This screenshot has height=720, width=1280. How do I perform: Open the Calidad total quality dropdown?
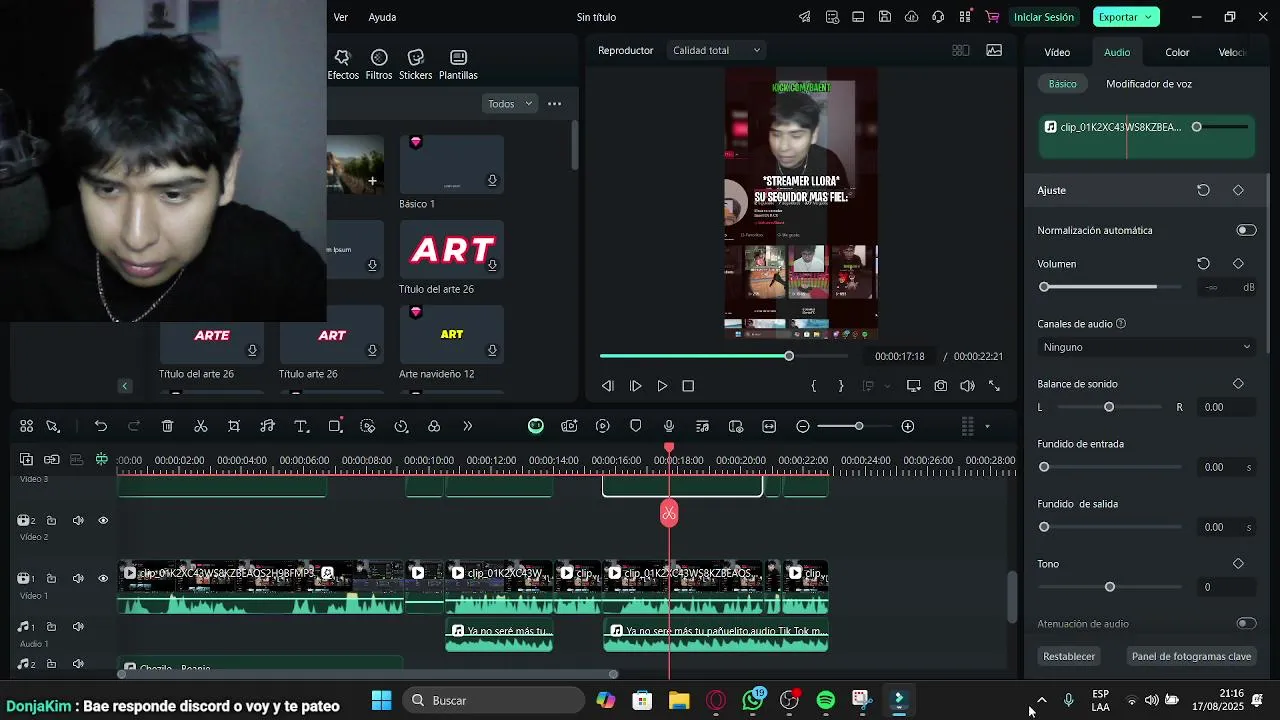(717, 50)
